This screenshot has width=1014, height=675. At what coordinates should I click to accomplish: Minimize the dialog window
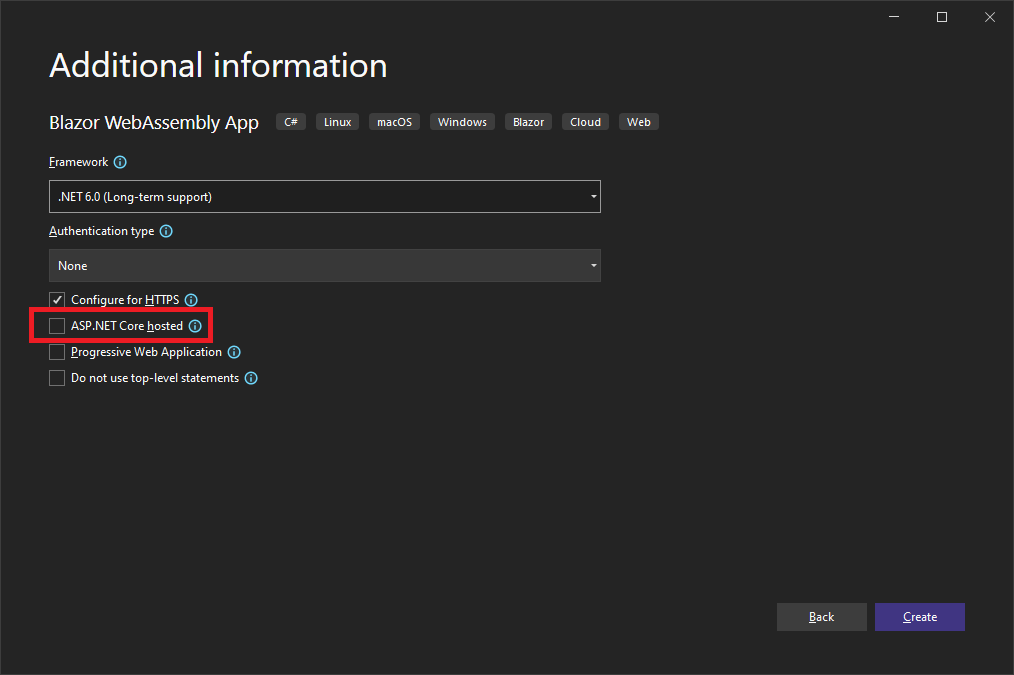tap(894, 17)
